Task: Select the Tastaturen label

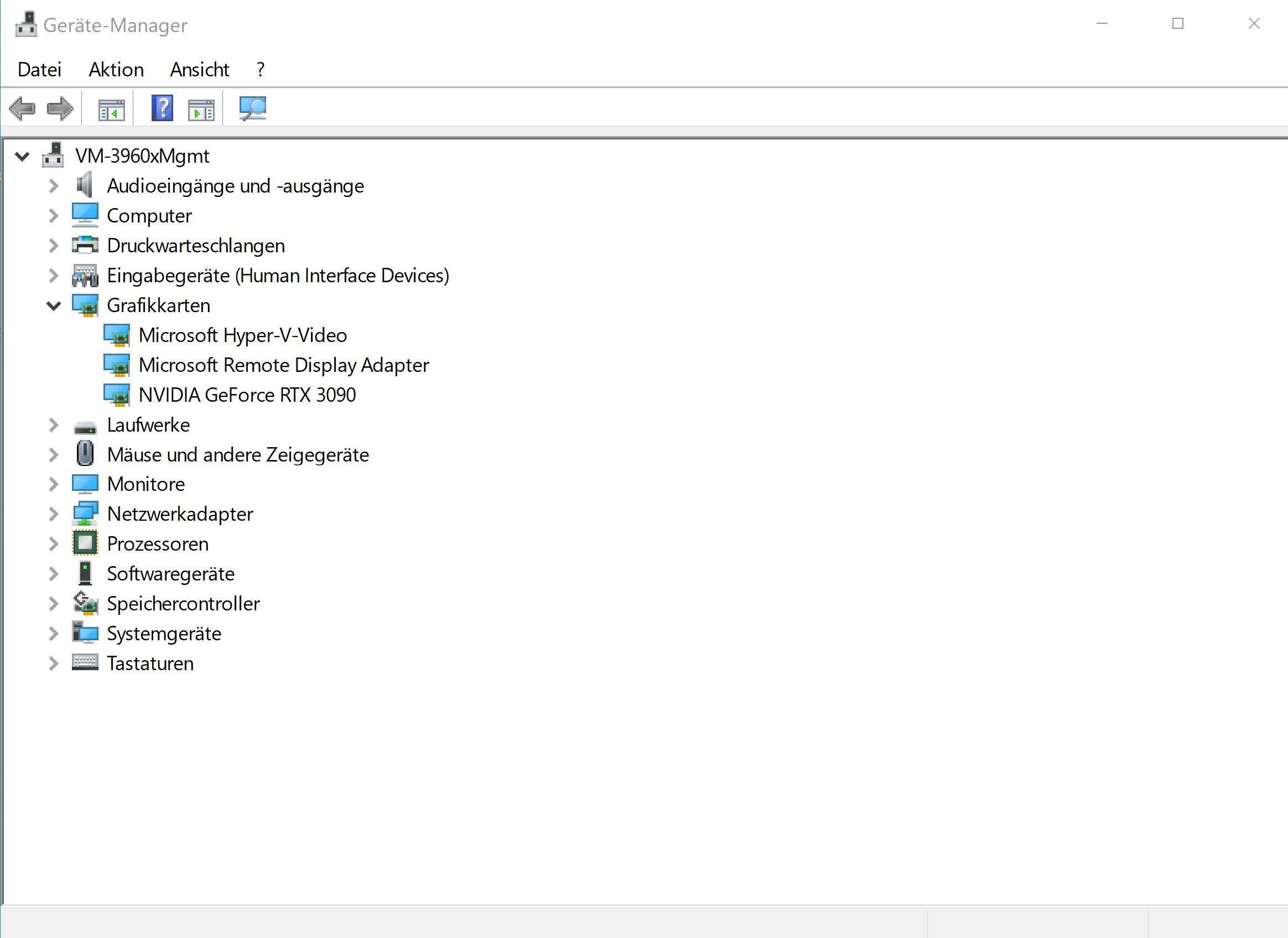Action: coord(150,663)
